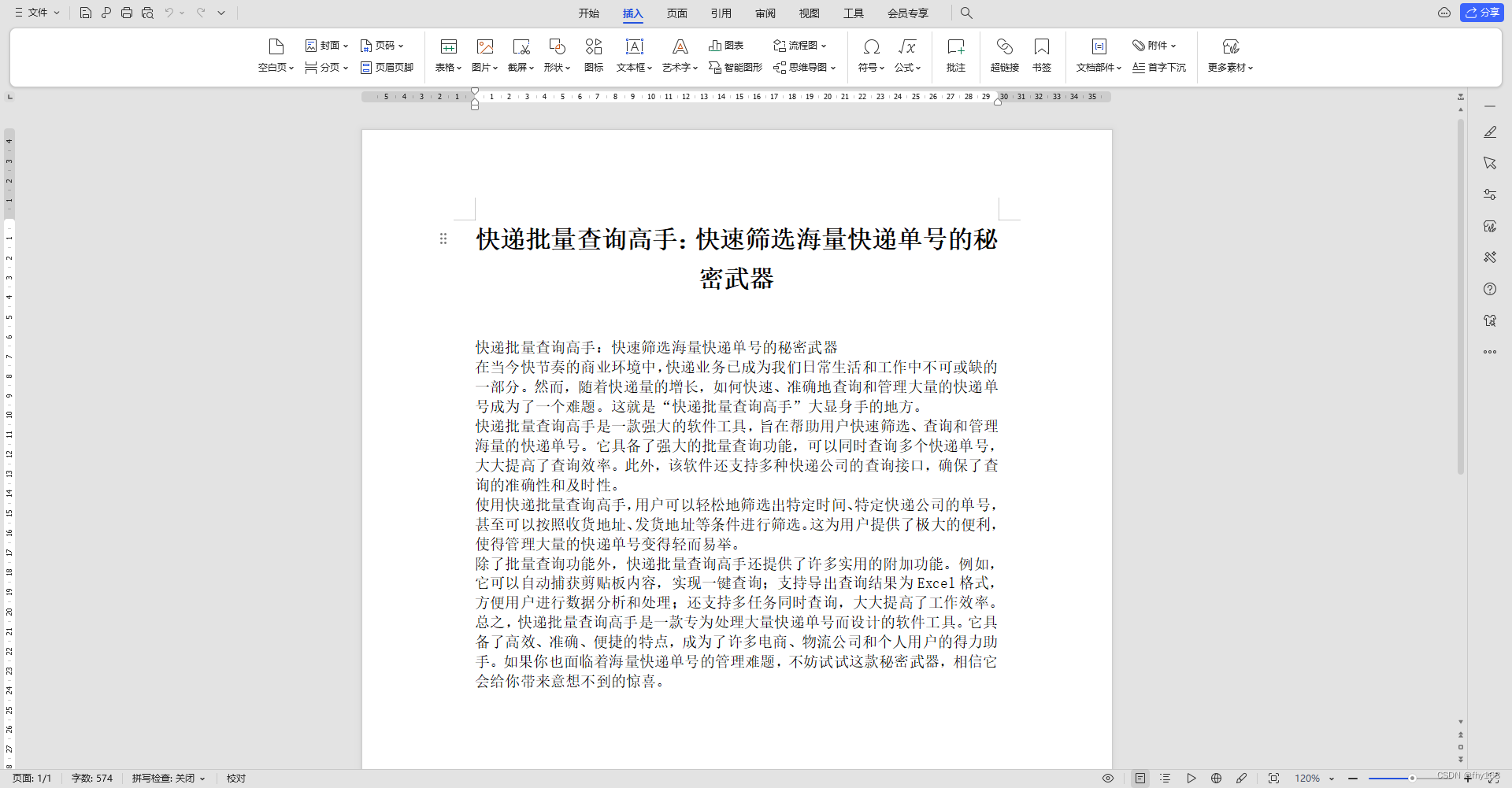Switch to the 页面 tab
Image resolution: width=1512 pixels, height=788 pixels.
[x=676, y=13]
